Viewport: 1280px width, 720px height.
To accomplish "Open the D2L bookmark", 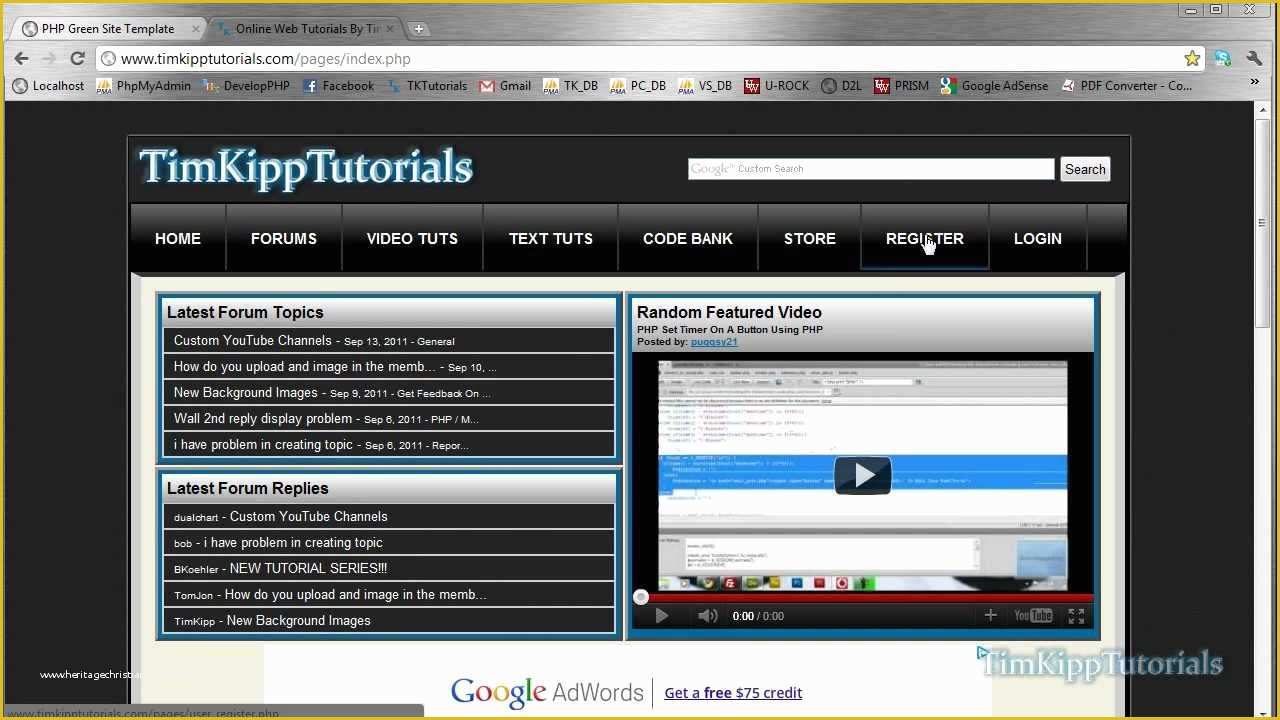I will [x=841, y=86].
